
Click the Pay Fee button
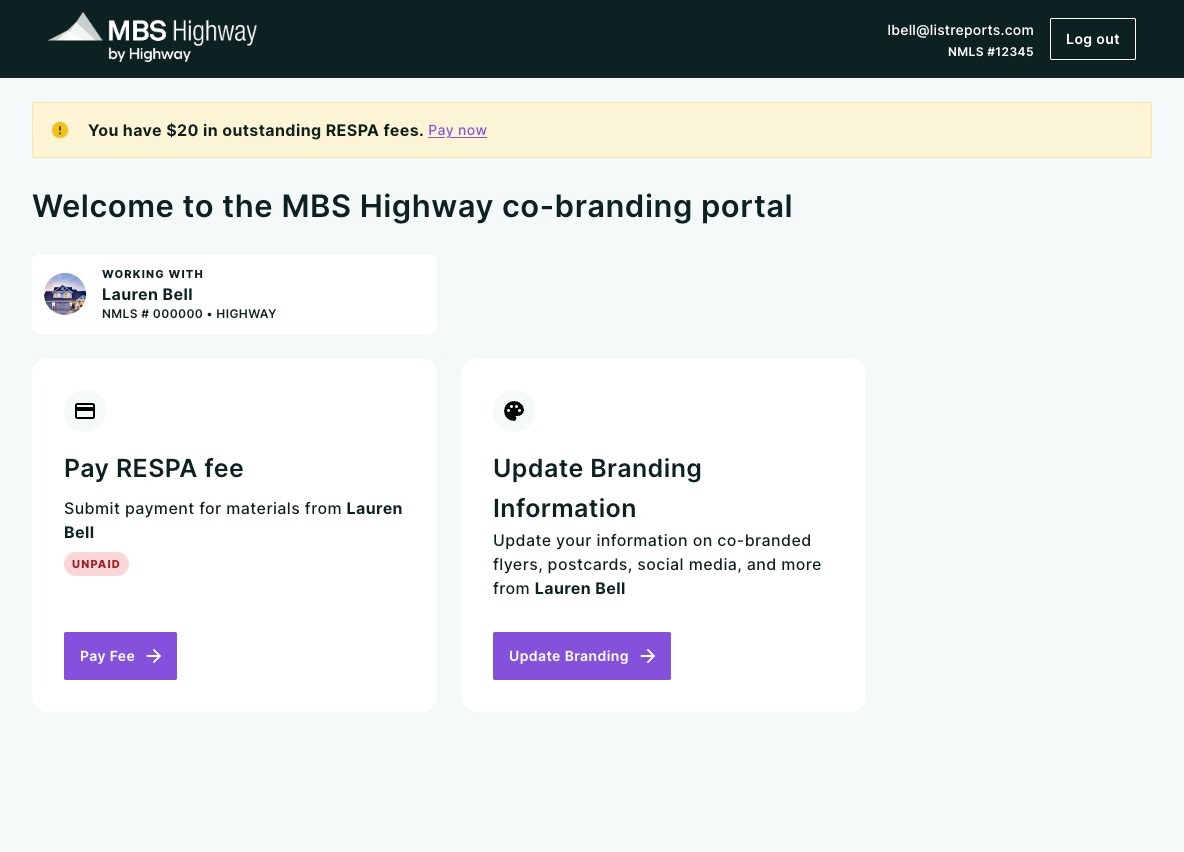click(120, 656)
